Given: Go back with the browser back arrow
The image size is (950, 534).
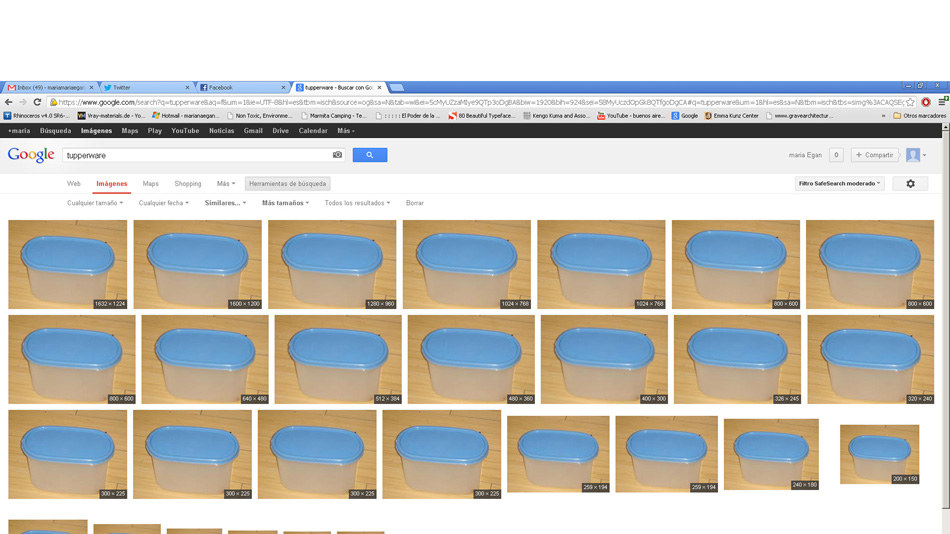Looking at the screenshot, I should (8, 102).
